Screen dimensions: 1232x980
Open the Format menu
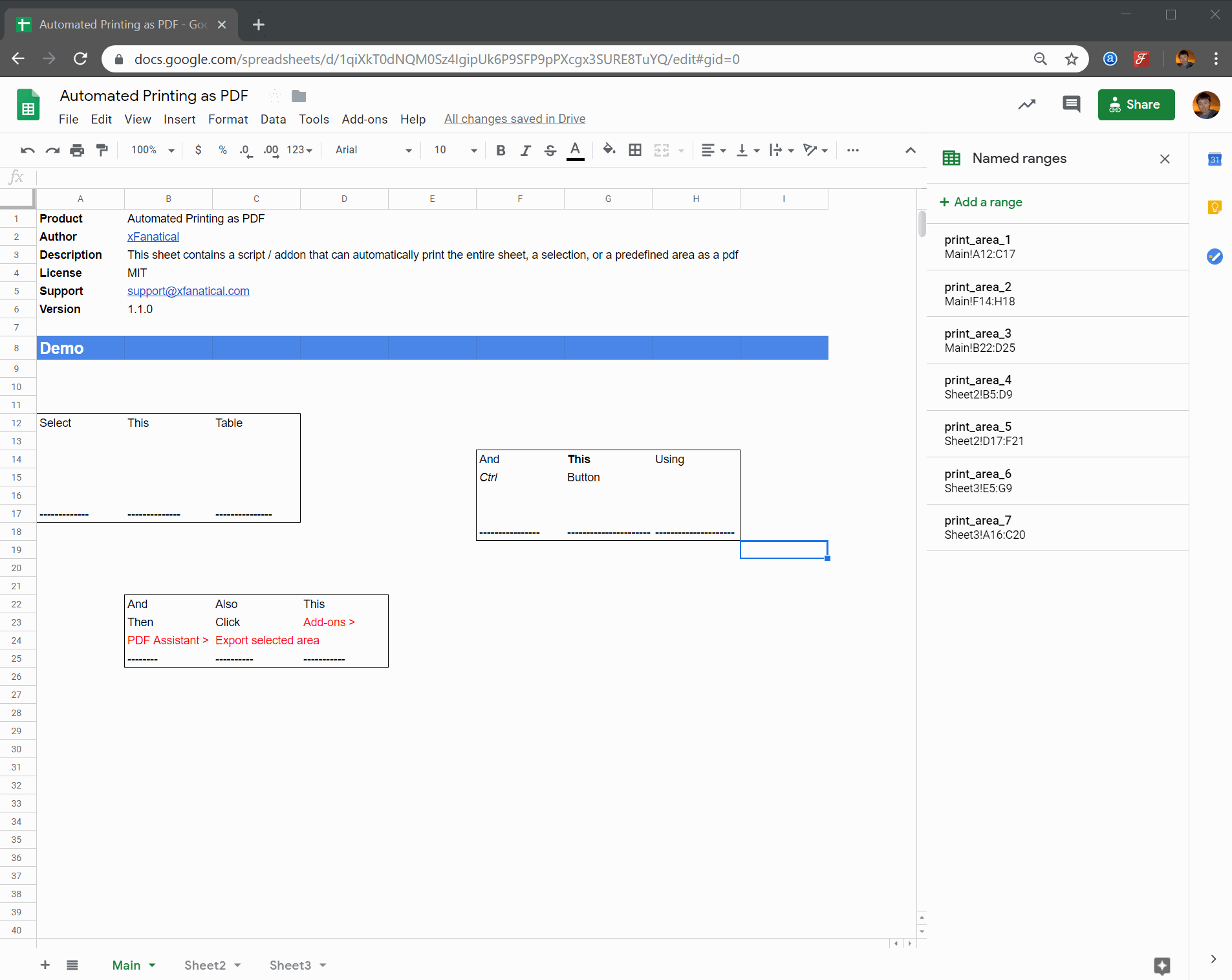click(x=228, y=119)
